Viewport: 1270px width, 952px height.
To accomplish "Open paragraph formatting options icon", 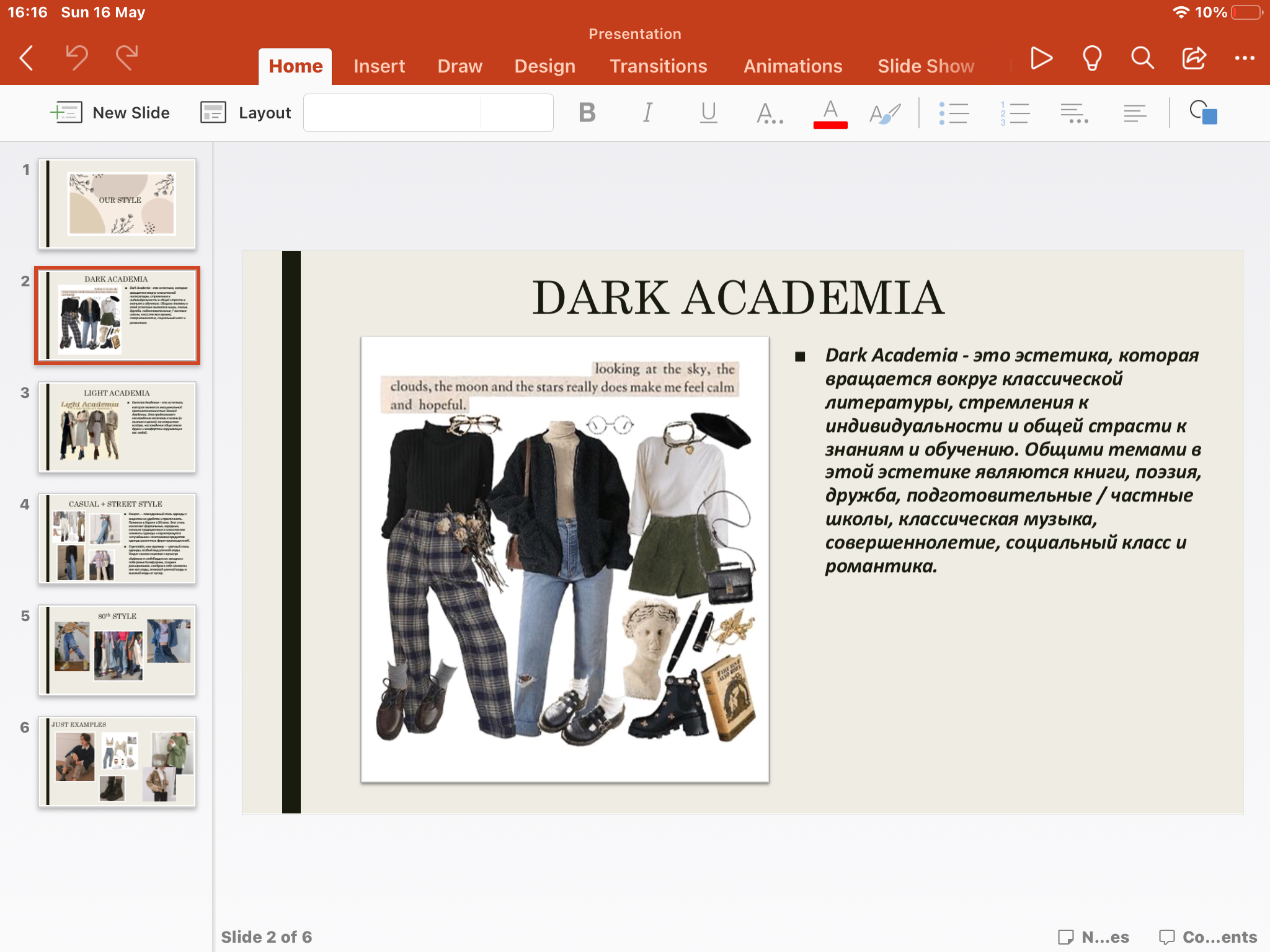I will click(1075, 113).
